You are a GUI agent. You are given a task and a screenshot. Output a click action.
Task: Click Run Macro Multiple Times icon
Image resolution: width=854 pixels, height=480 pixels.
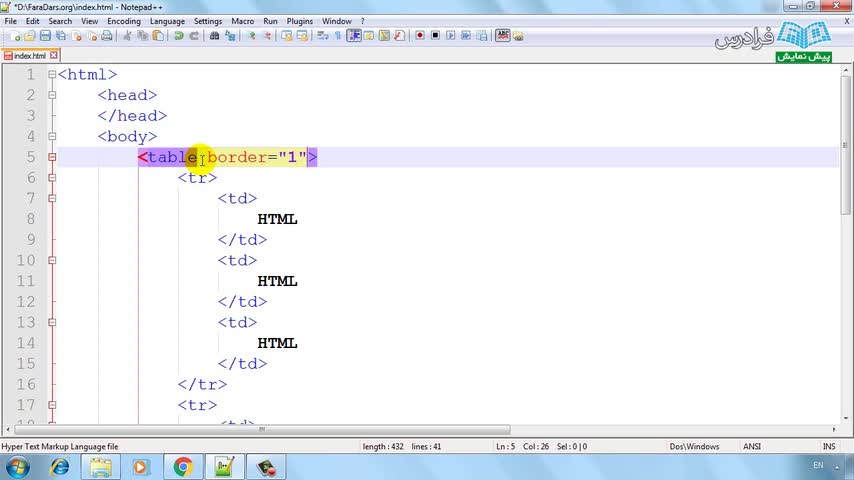466,35
